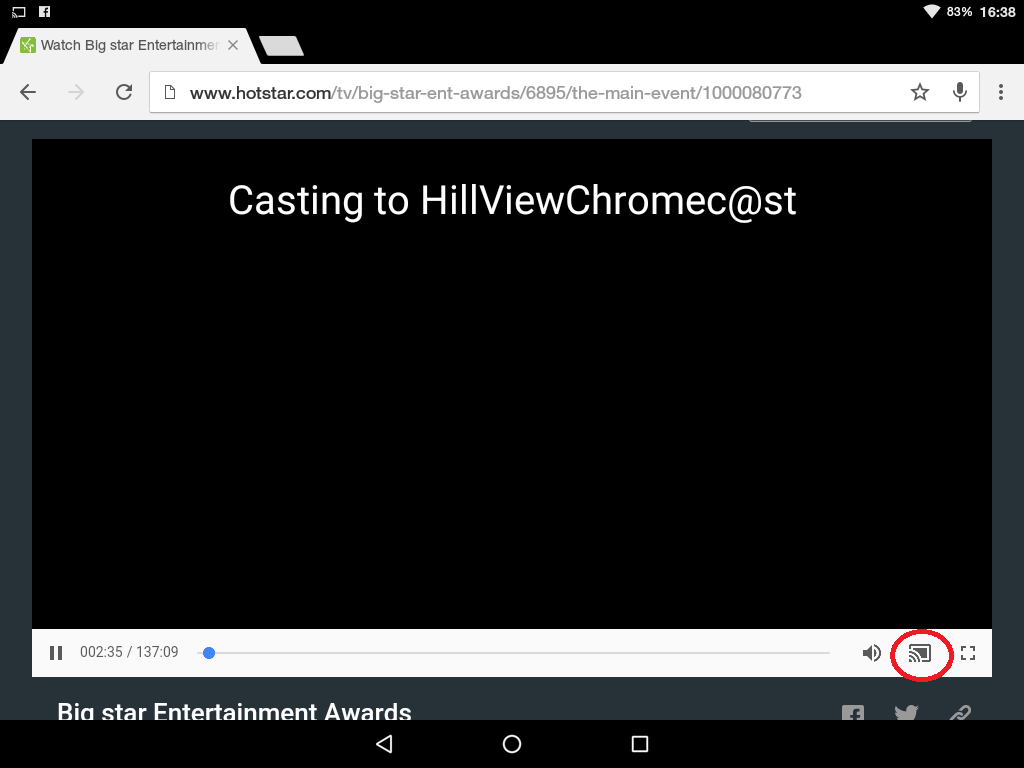Bookmark this page with the star icon
Image resolution: width=1024 pixels, height=768 pixels.
pyautogui.click(x=920, y=92)
